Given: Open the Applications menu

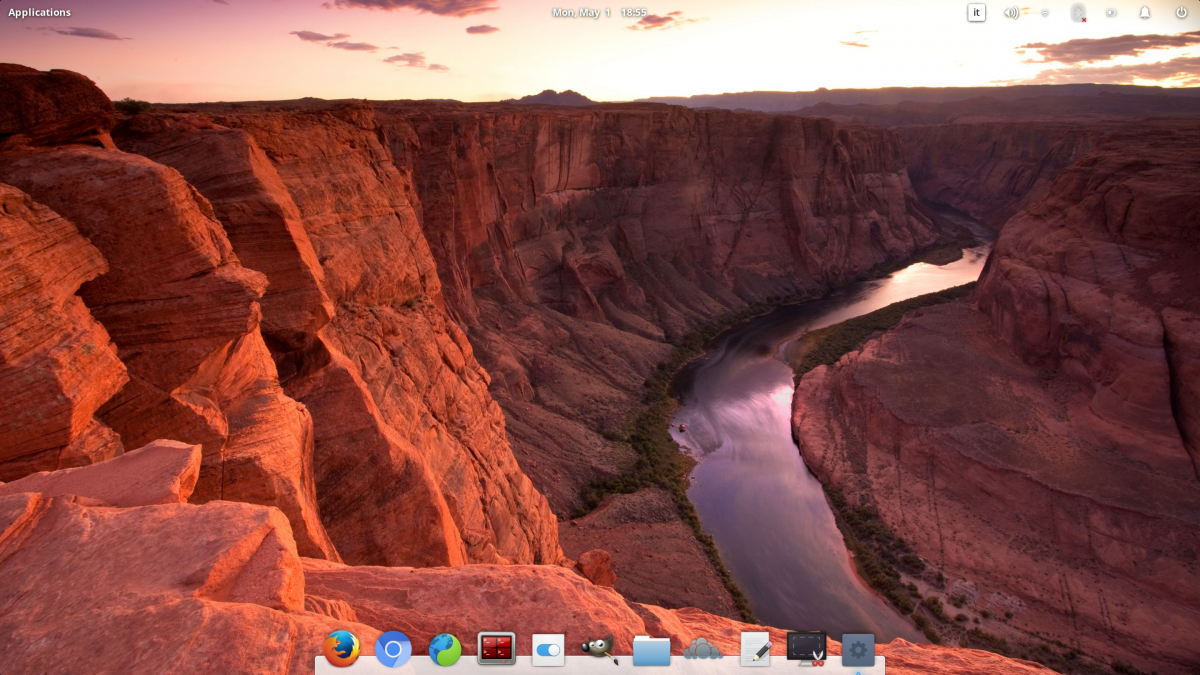Looking at the screenshot, I should (40, 12).
